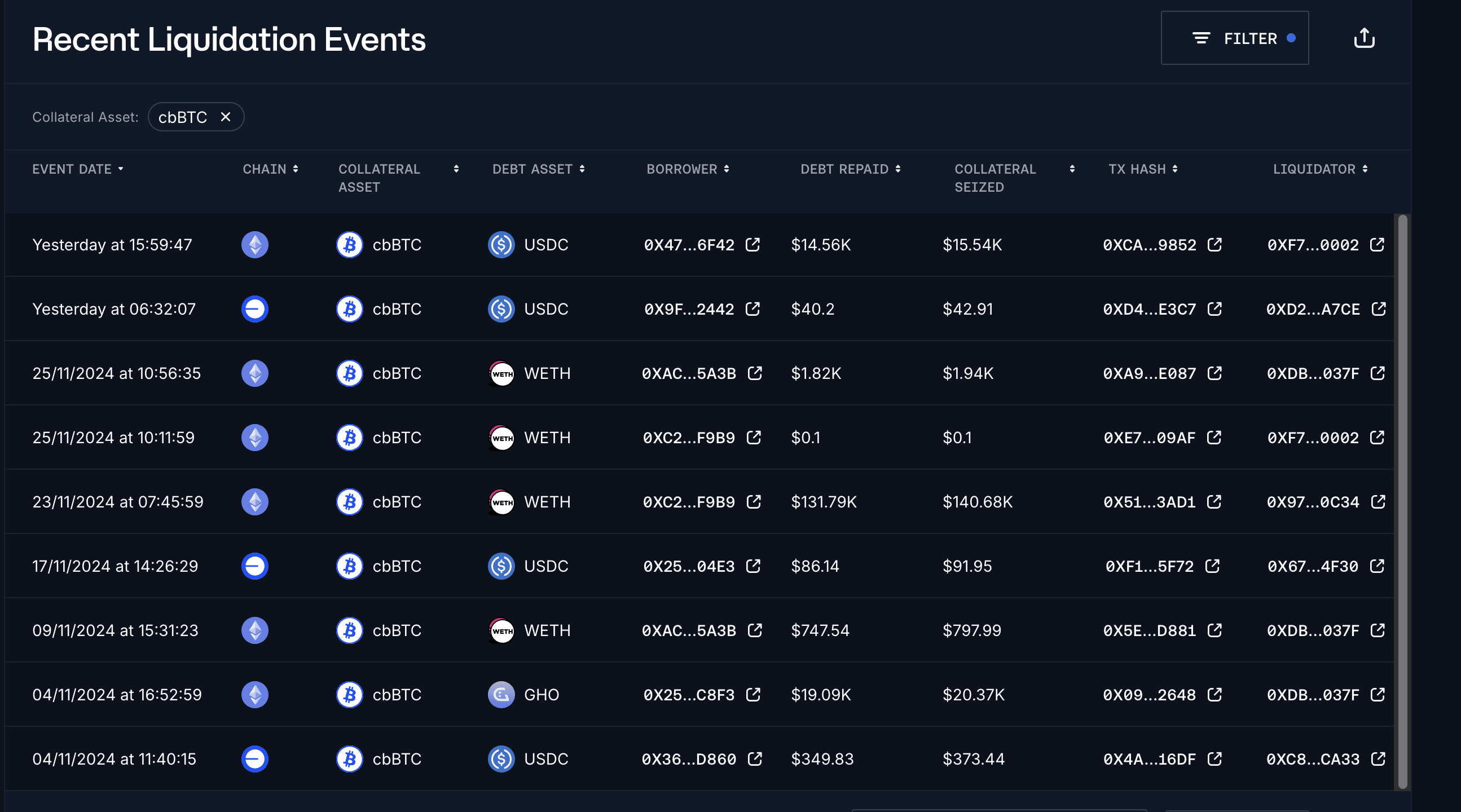Click the export/share icon
This screenshot has height=812, width=1461.
[1364, 38]
